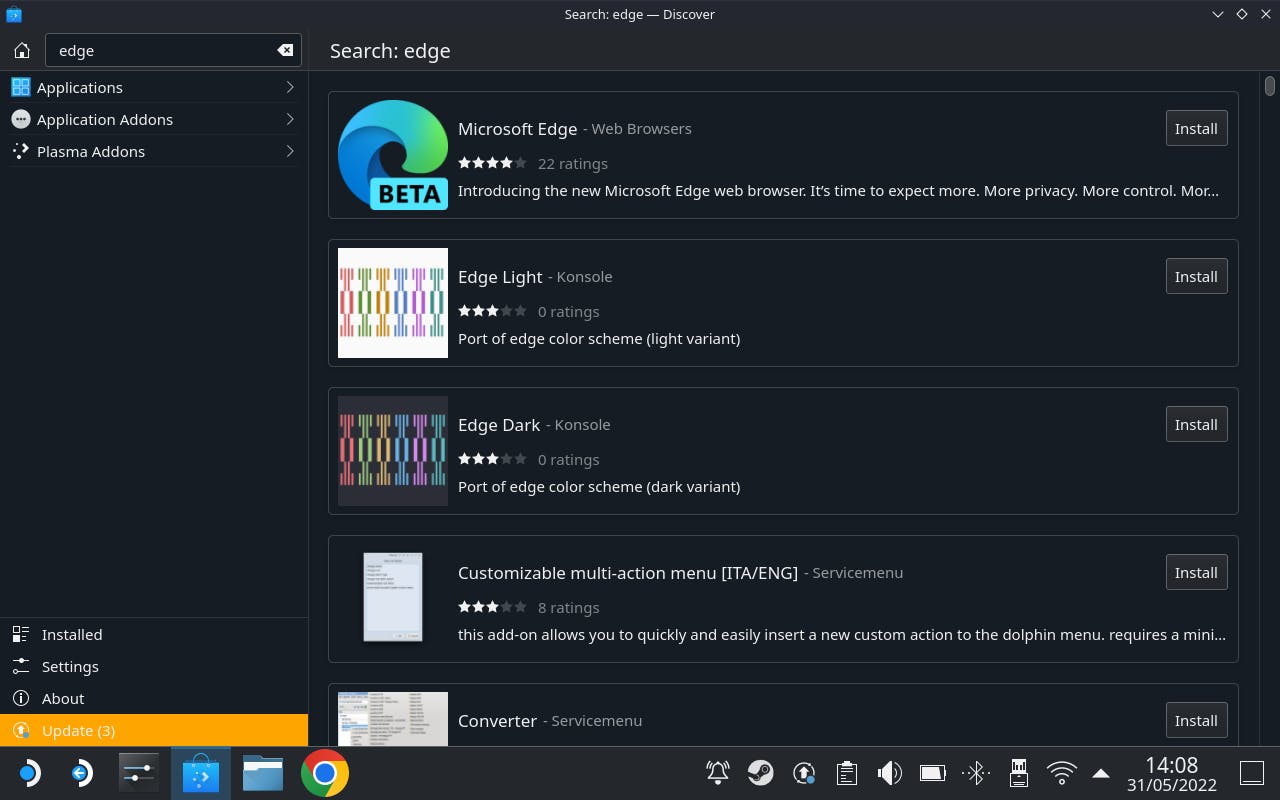This screenshot has height=800, width=1280.
Task: Install Converter servicemenu
Action: [1196, 720]
